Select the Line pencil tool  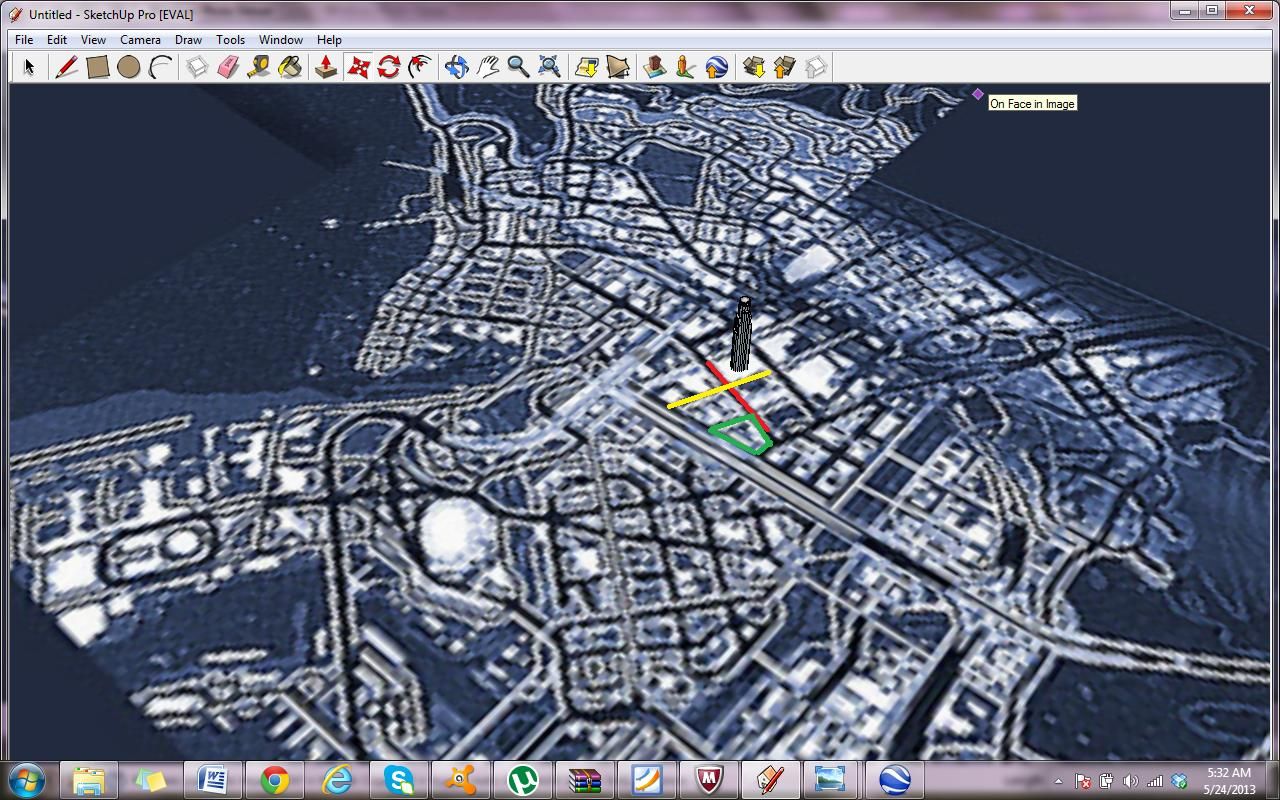(66, 67)
